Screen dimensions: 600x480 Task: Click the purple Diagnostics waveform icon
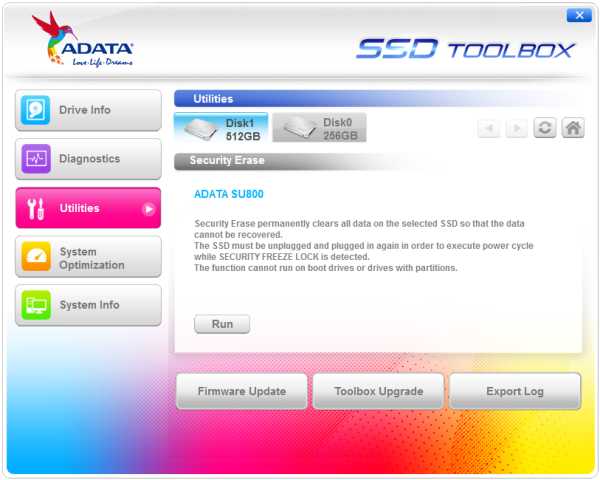pos(36,159)
